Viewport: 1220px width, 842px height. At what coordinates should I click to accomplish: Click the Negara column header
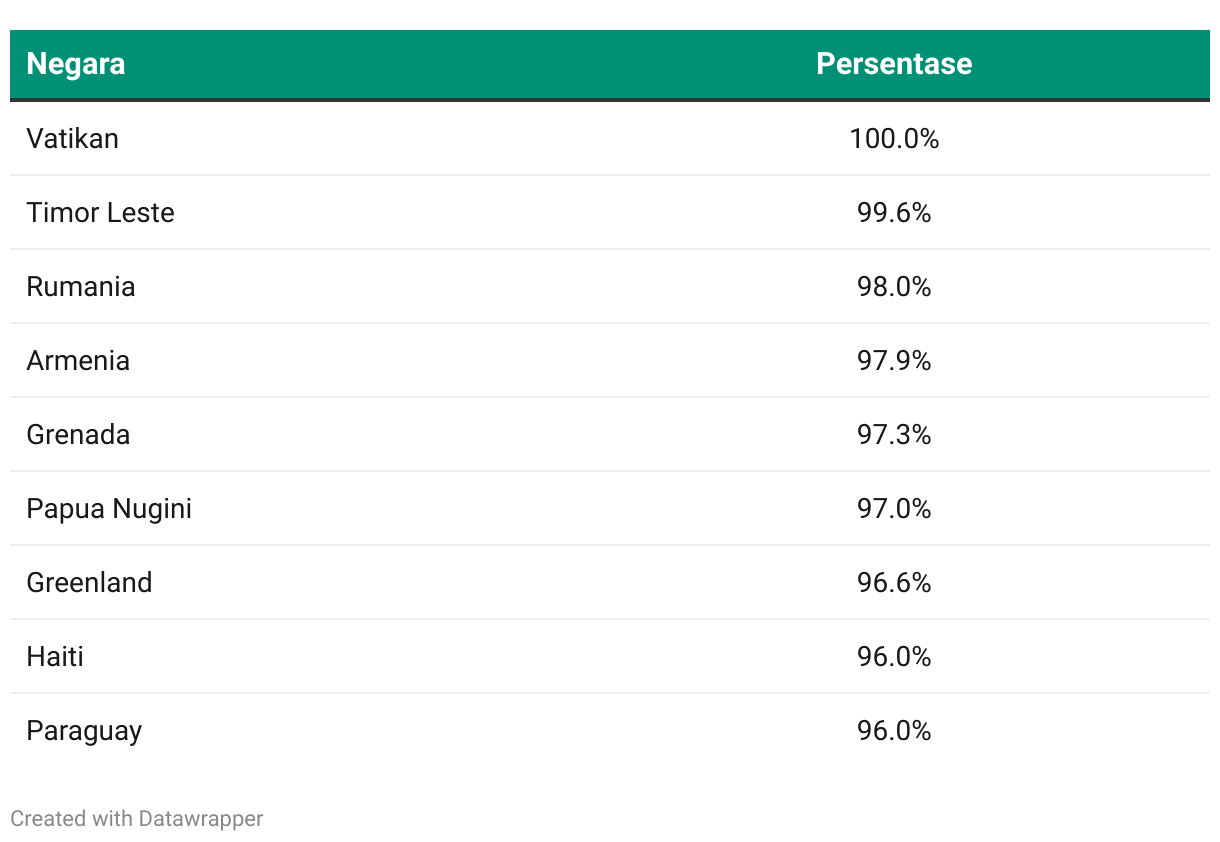[76, 64]
